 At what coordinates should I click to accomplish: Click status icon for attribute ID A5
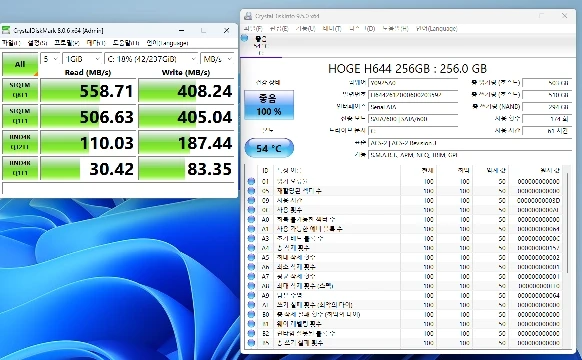coord(251,257)
